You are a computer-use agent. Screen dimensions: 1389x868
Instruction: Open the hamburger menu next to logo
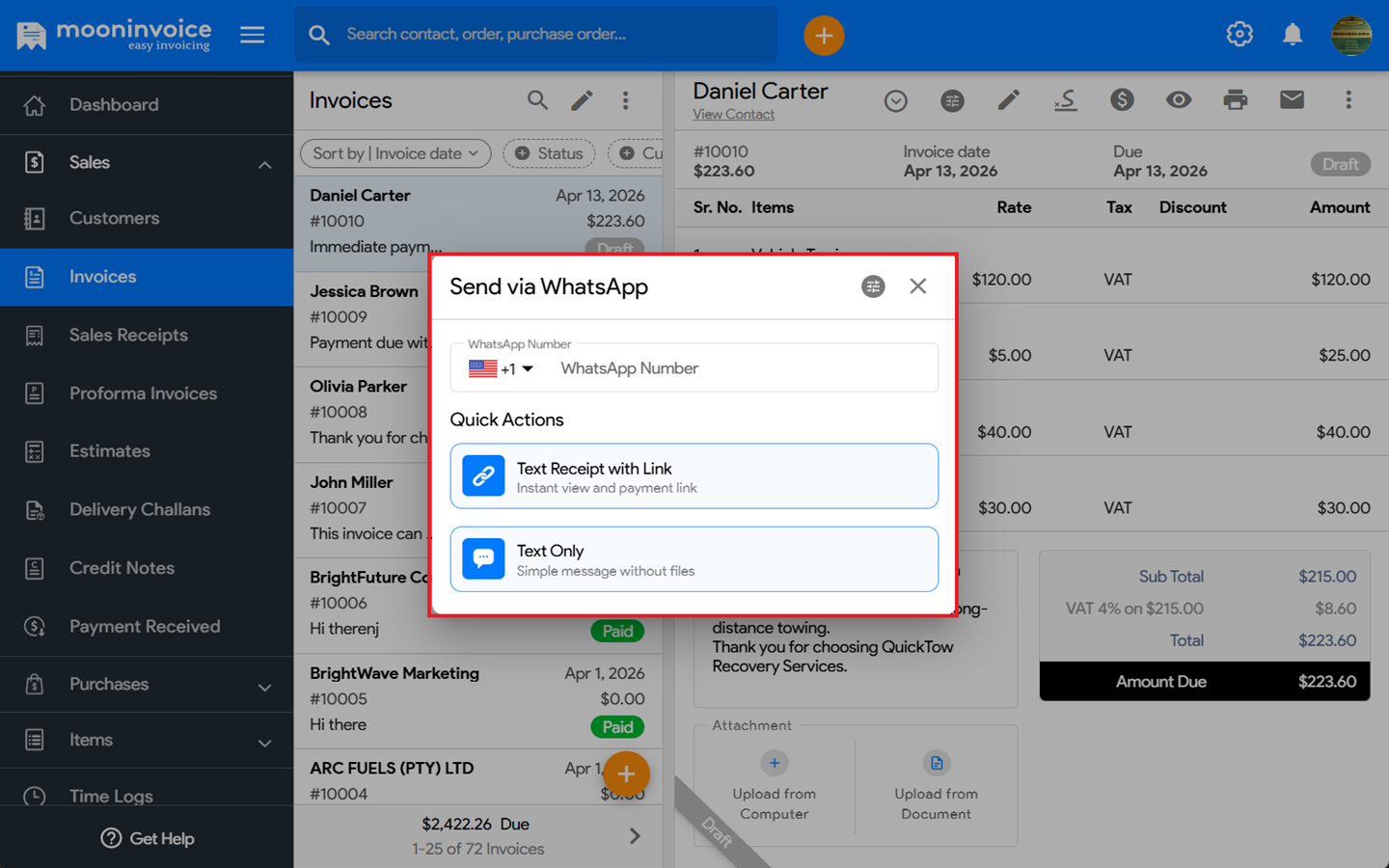click(x=253, y=36)
